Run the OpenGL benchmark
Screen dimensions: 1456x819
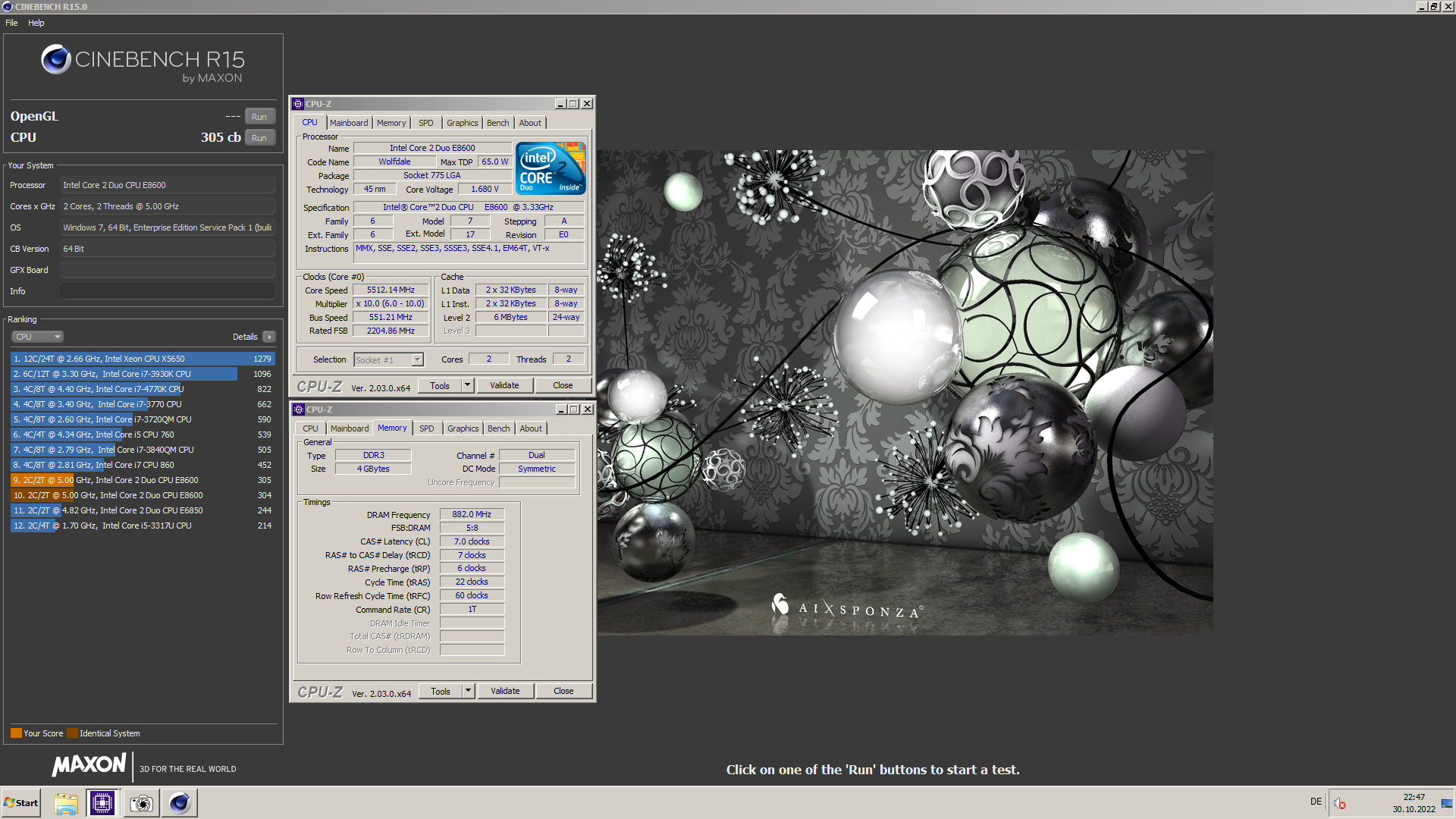[259, 117]
